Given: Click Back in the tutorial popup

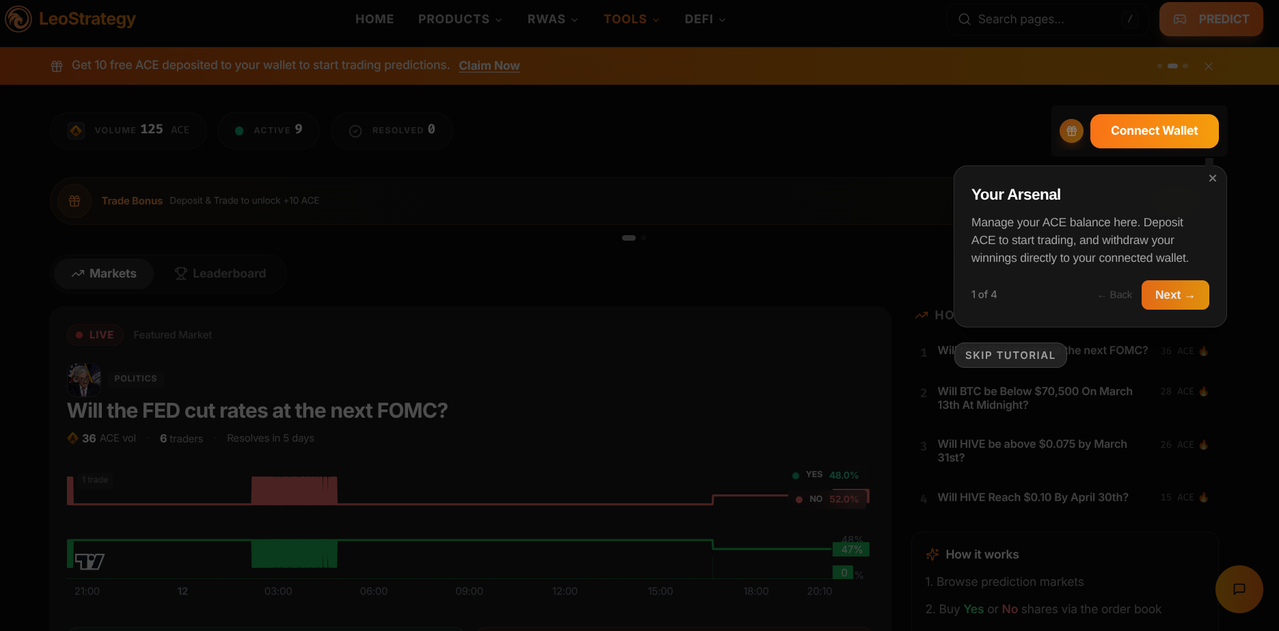Looking at the screenshot, I should point(1115,295).
